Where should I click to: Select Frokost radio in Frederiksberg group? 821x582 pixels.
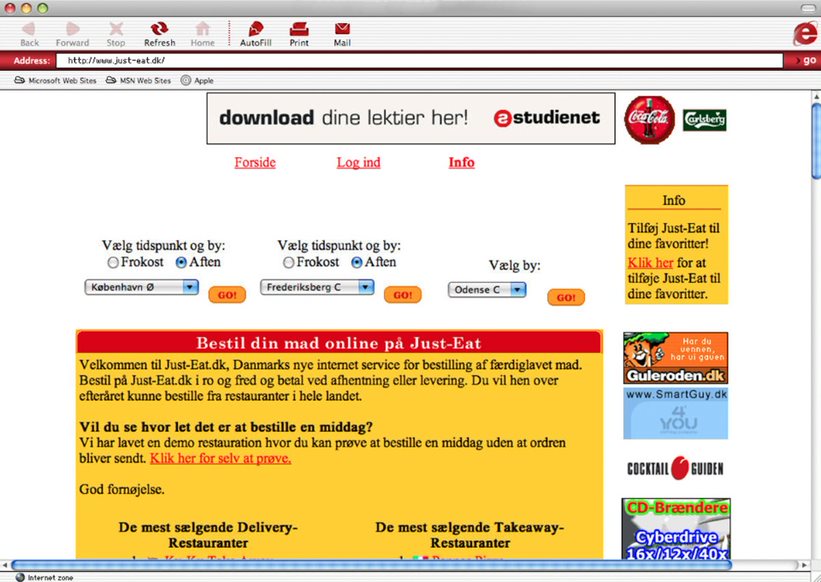[x=289, y=262]
